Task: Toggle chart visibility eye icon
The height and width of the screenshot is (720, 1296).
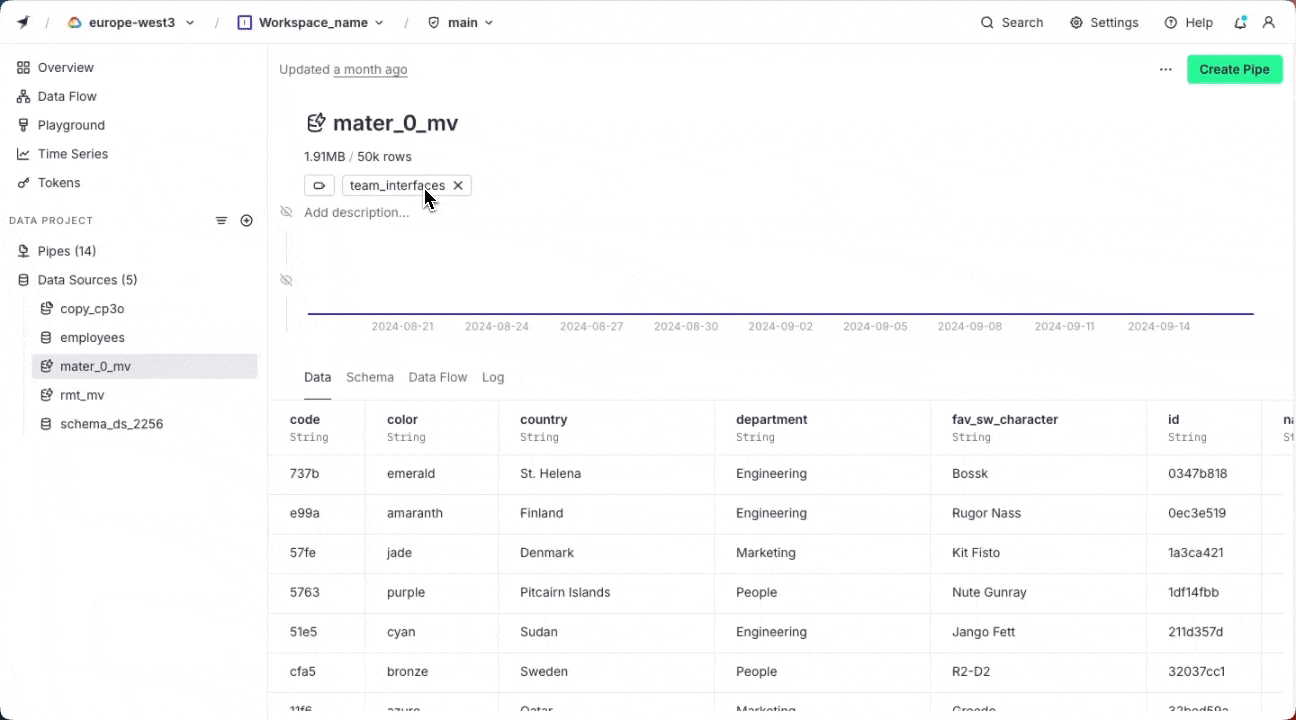Action: tap(286, 280)
